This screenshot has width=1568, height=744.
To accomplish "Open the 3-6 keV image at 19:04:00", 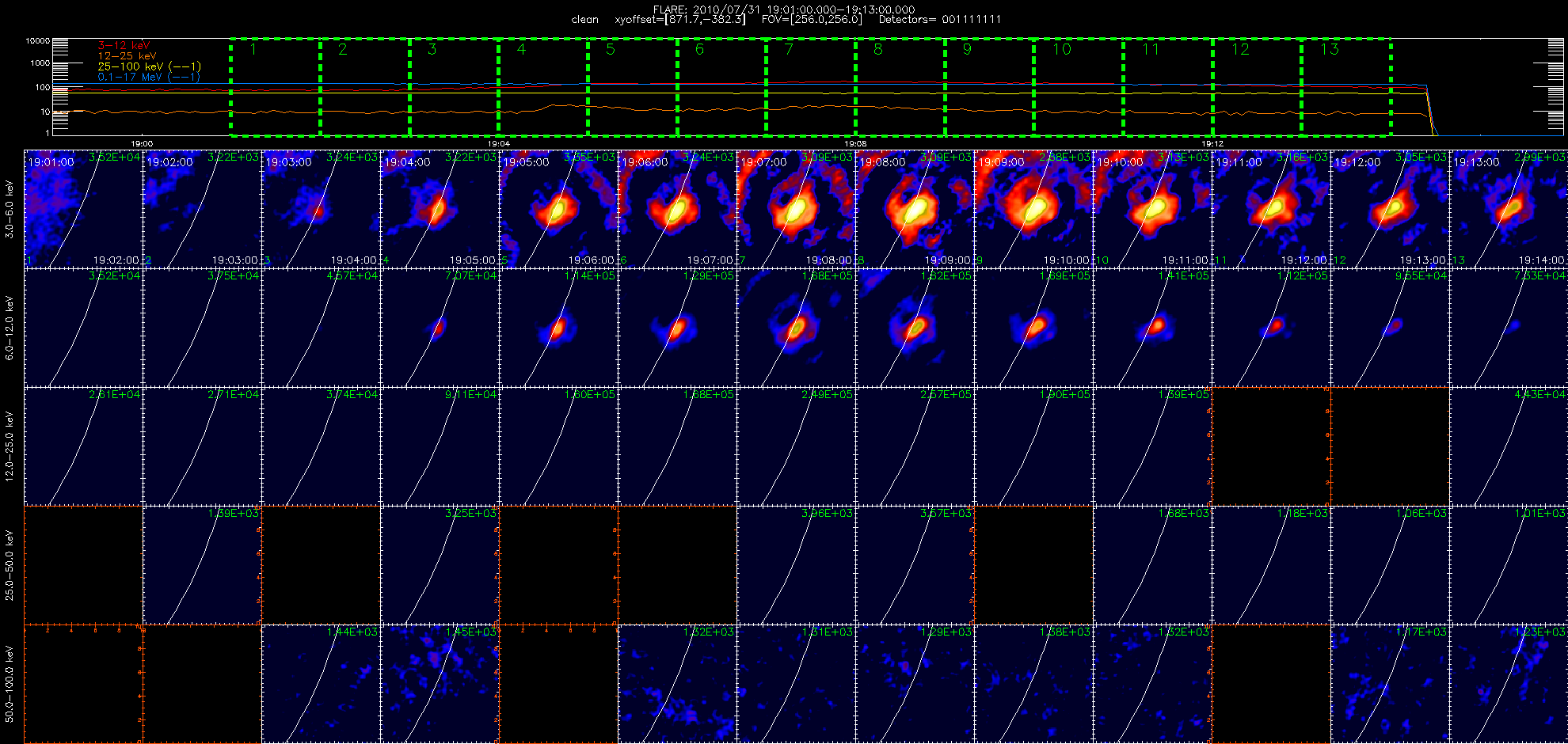I will coord(440,209).
